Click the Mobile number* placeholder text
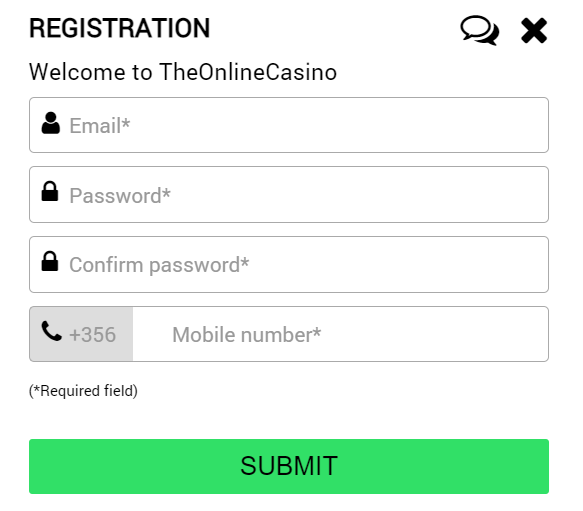Viewport: 583px width, 511px height. (247, 335)
